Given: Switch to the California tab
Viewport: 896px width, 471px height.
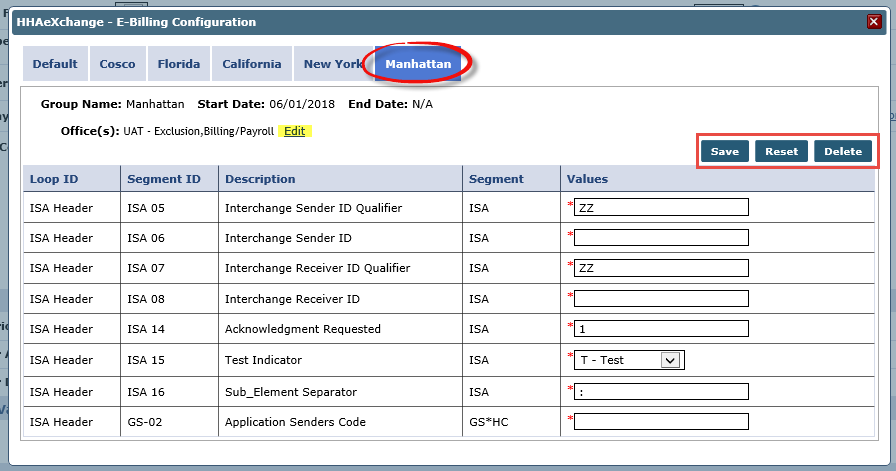Looking at the screenshot, I should (252, 64).
